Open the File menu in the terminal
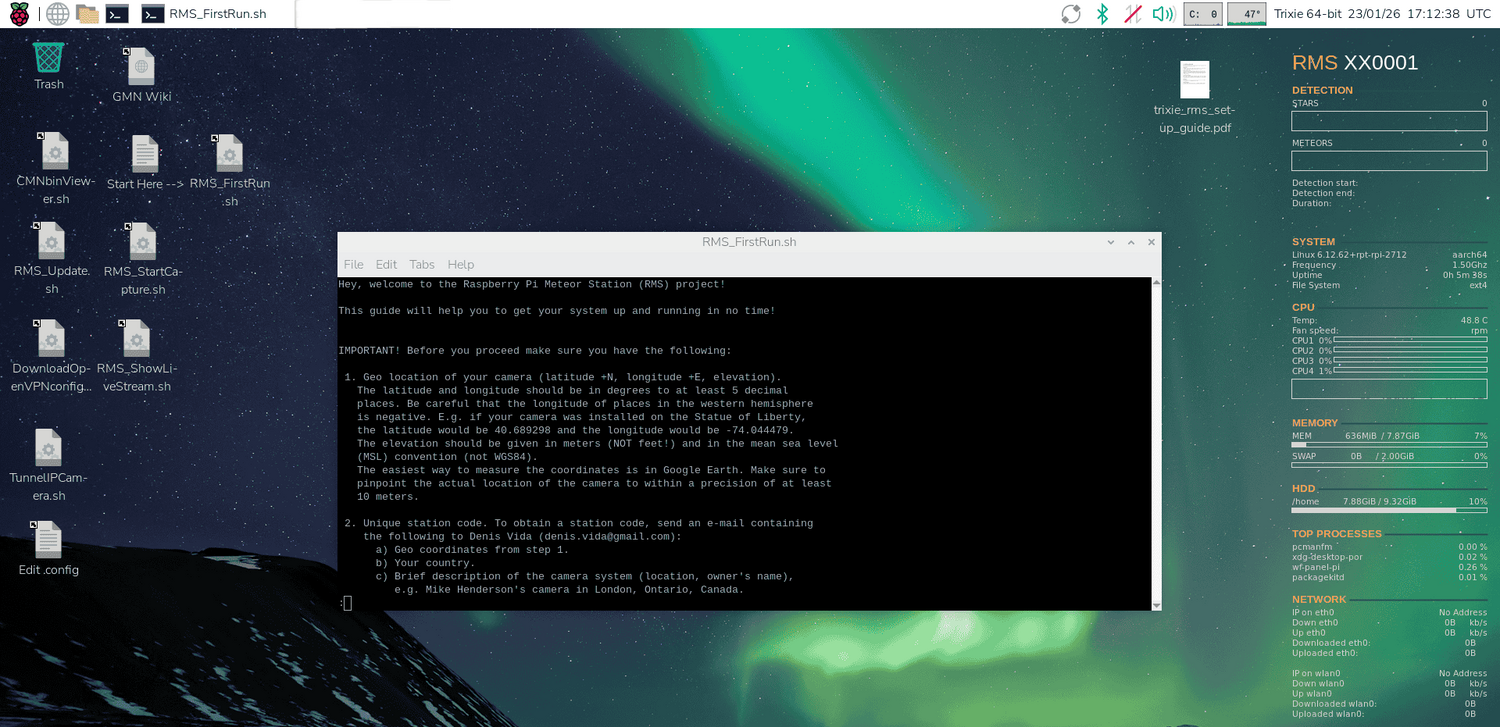This screenshot has width=1500, height=727. tap(354, 265)
